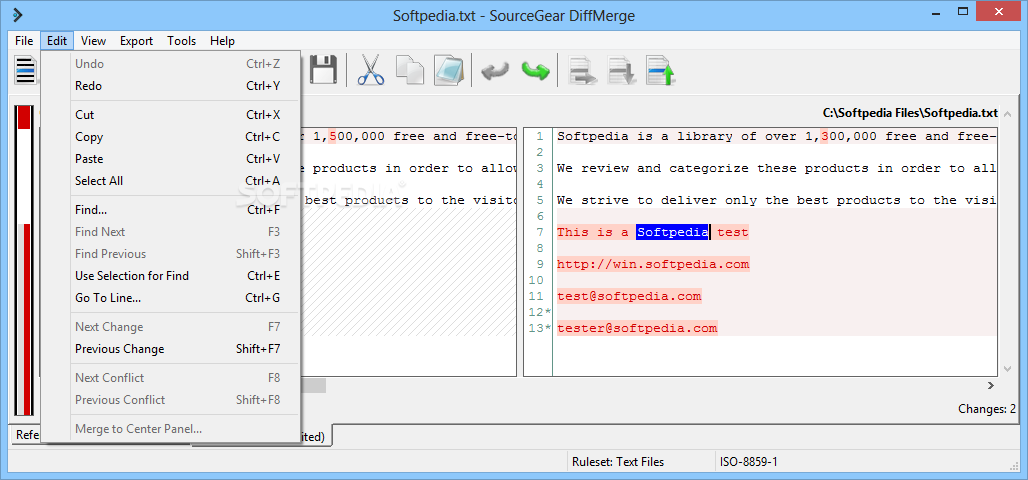
Task: Open the Tools menu
Action: point(182,41)
